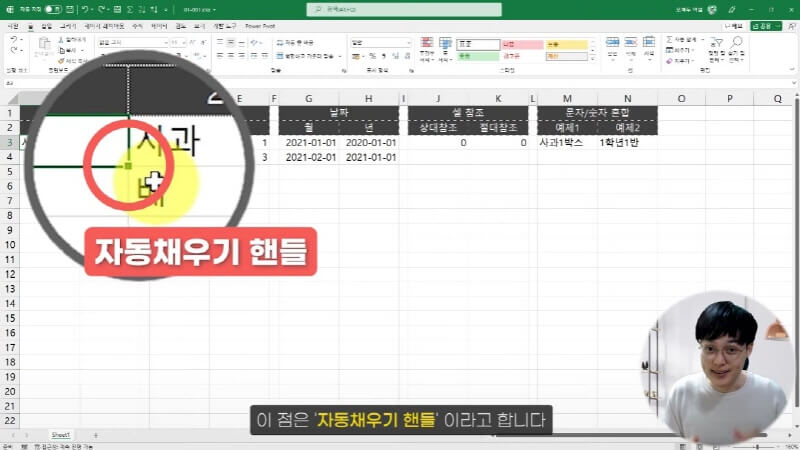This screenshot has height=450, width=800.
Task: Open the quick access toolbar customize arrow
Action: 166,10
